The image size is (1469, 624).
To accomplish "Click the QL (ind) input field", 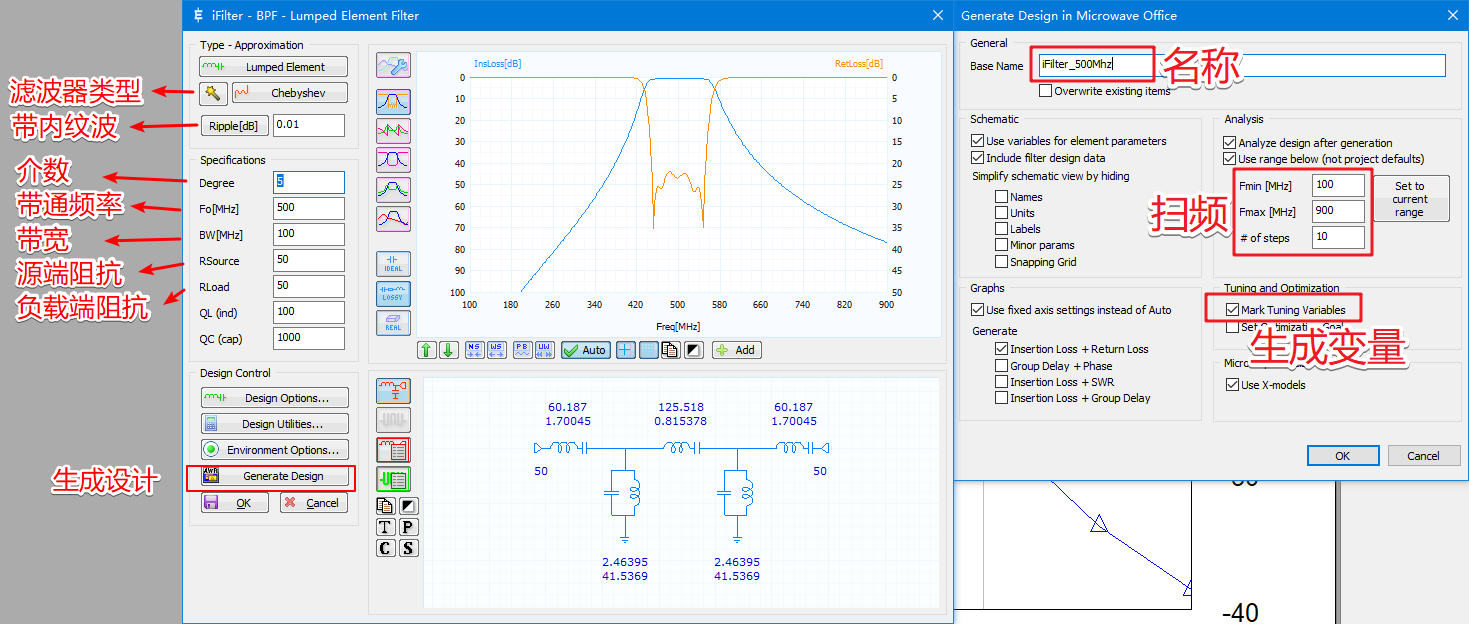I will pyautogui.click(x=309, y=312).
